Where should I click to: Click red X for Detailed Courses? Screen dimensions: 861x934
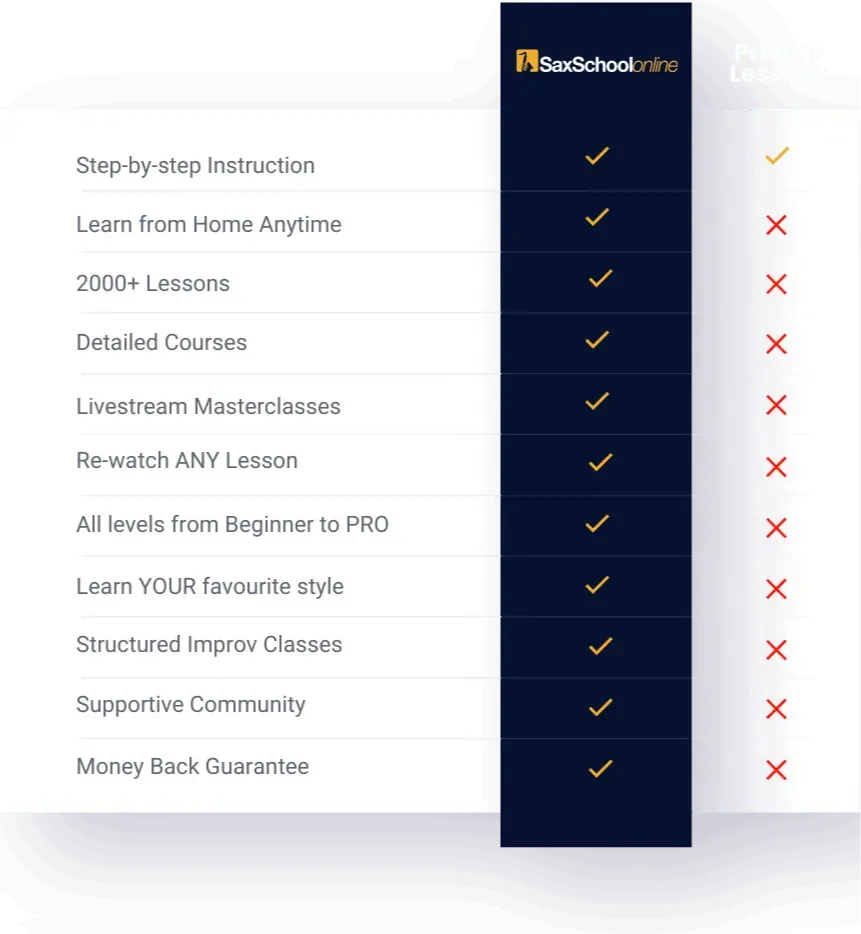[776, 345]
